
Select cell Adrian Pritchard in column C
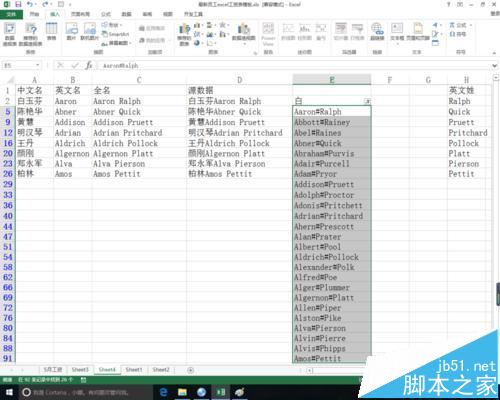[x=139, y=133]
